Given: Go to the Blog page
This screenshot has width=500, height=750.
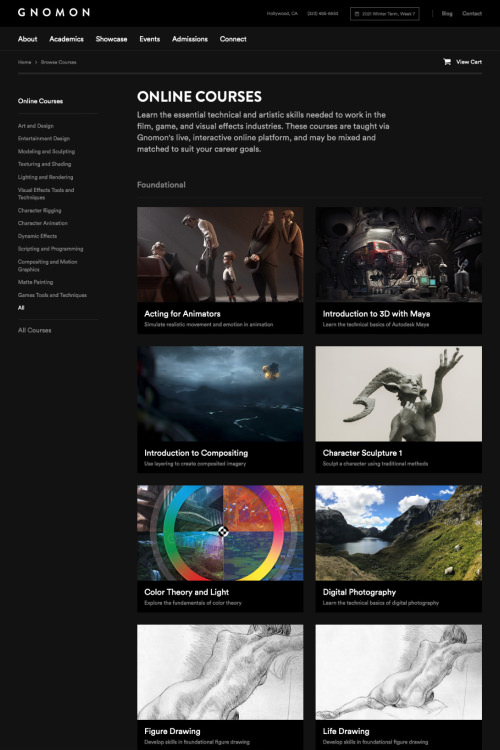Looking at the screenshot, I should (447, 13).
